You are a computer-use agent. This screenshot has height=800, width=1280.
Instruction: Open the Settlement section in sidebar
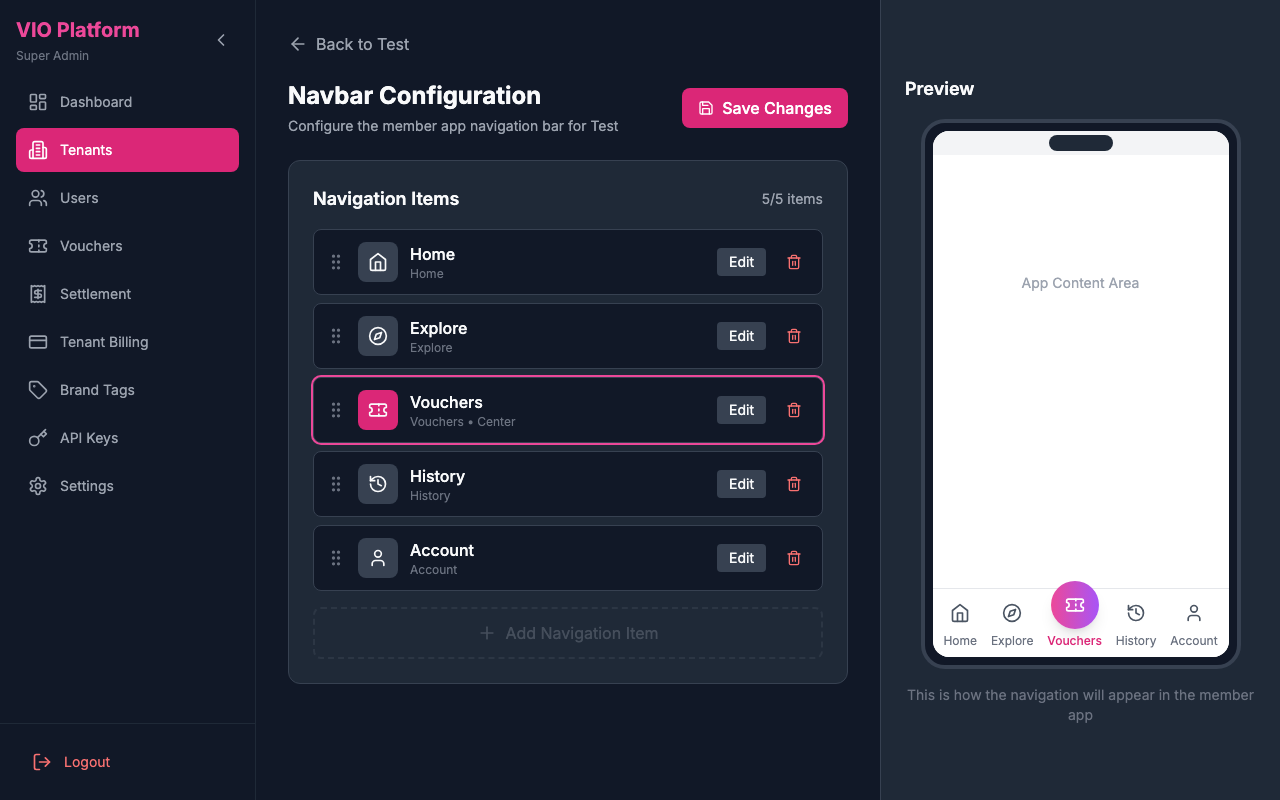[x=95, y=294]
